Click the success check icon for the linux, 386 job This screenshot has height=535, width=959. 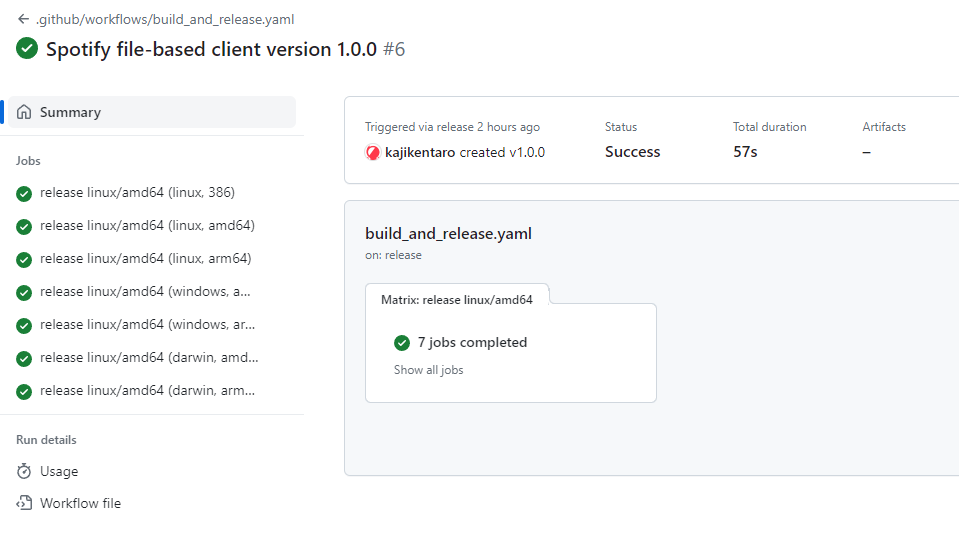pyautogui.click(x=24, y=194)
